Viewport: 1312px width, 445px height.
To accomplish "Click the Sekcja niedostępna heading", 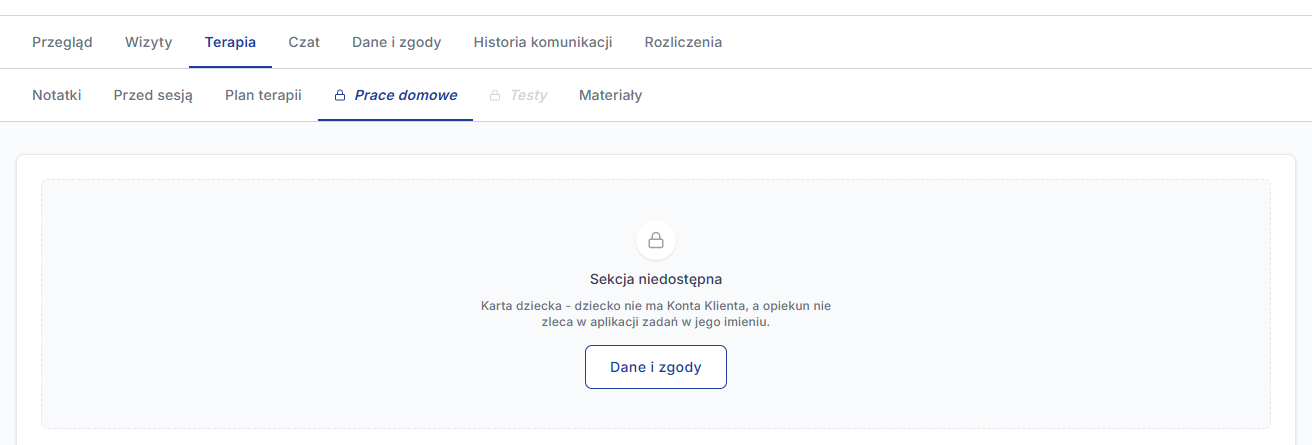I will [656, 279].
